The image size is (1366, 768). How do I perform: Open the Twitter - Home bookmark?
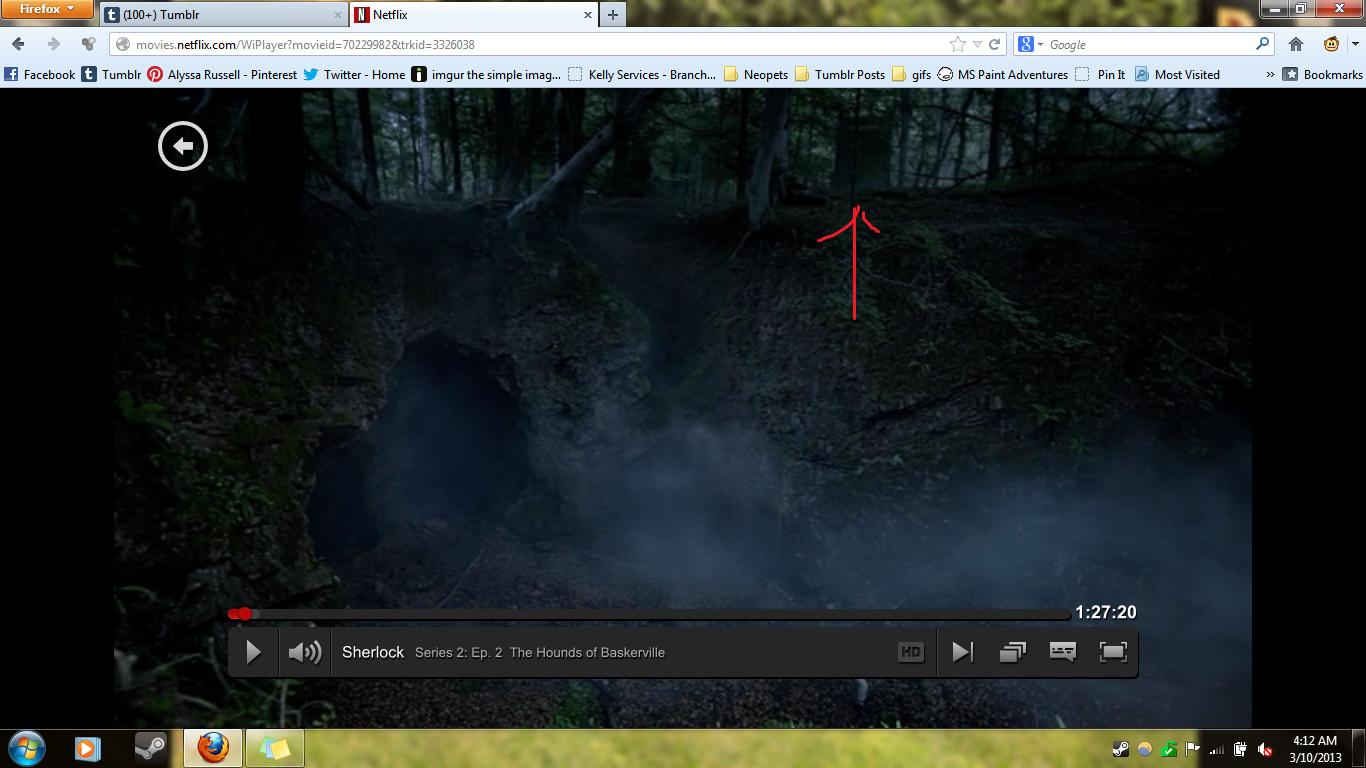tap(354, 74)
